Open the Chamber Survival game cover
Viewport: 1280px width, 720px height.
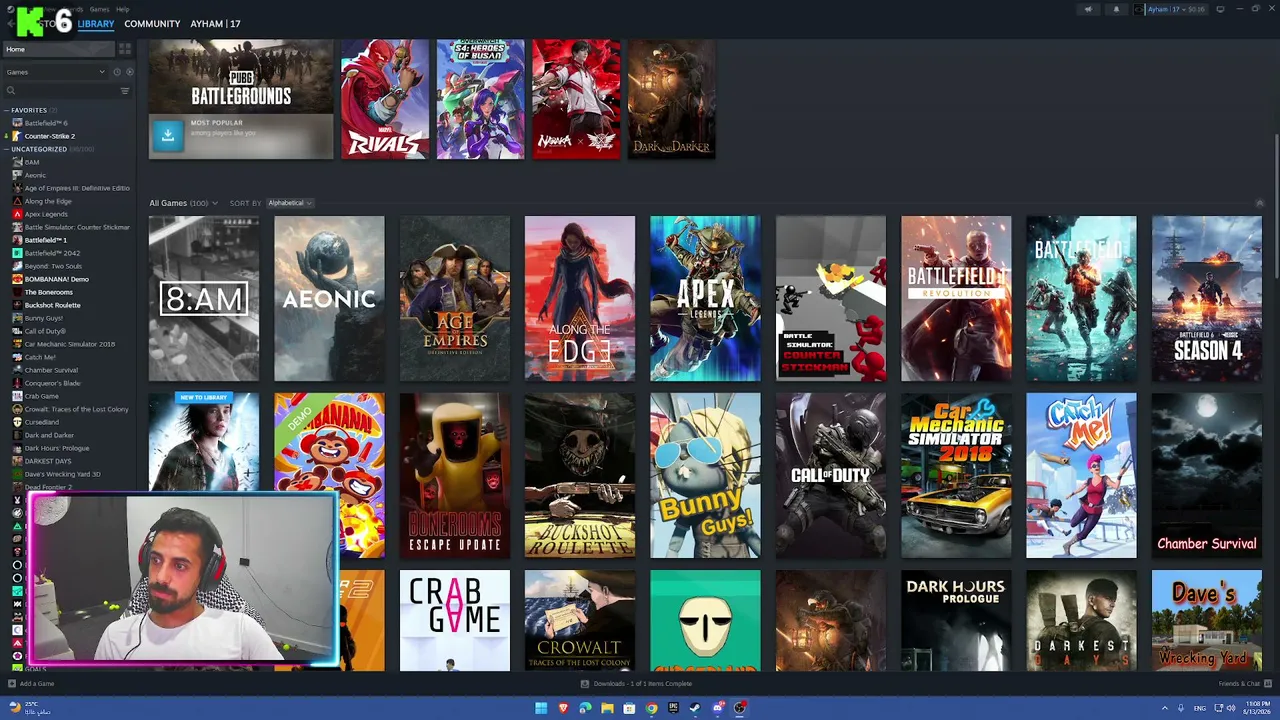click(1207, 475)
